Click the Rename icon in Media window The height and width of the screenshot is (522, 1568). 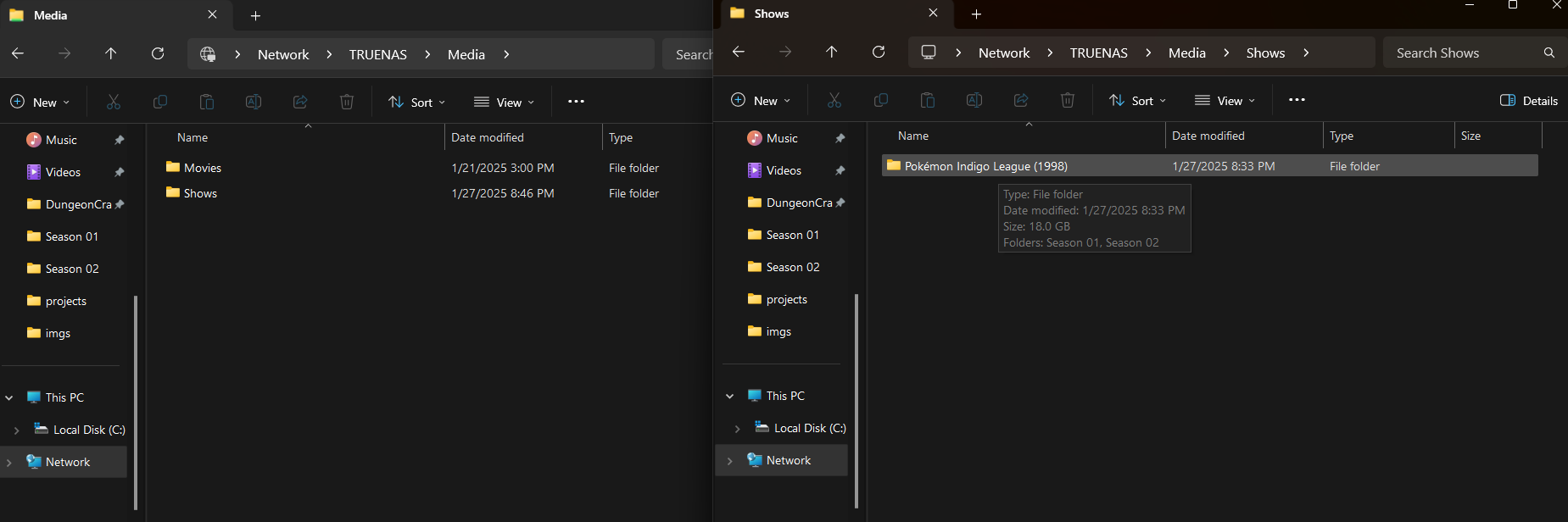(x=253, y=103)
